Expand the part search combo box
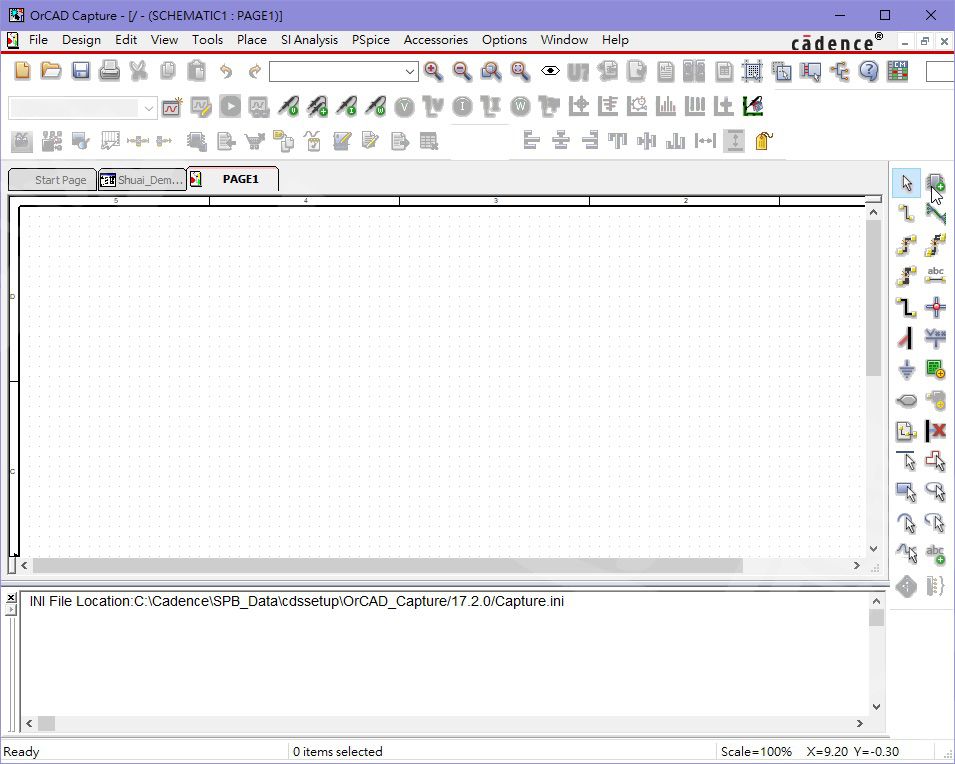The height and width of the screenshot is (764, 955). pyautogui.click(x=410, y=72)
